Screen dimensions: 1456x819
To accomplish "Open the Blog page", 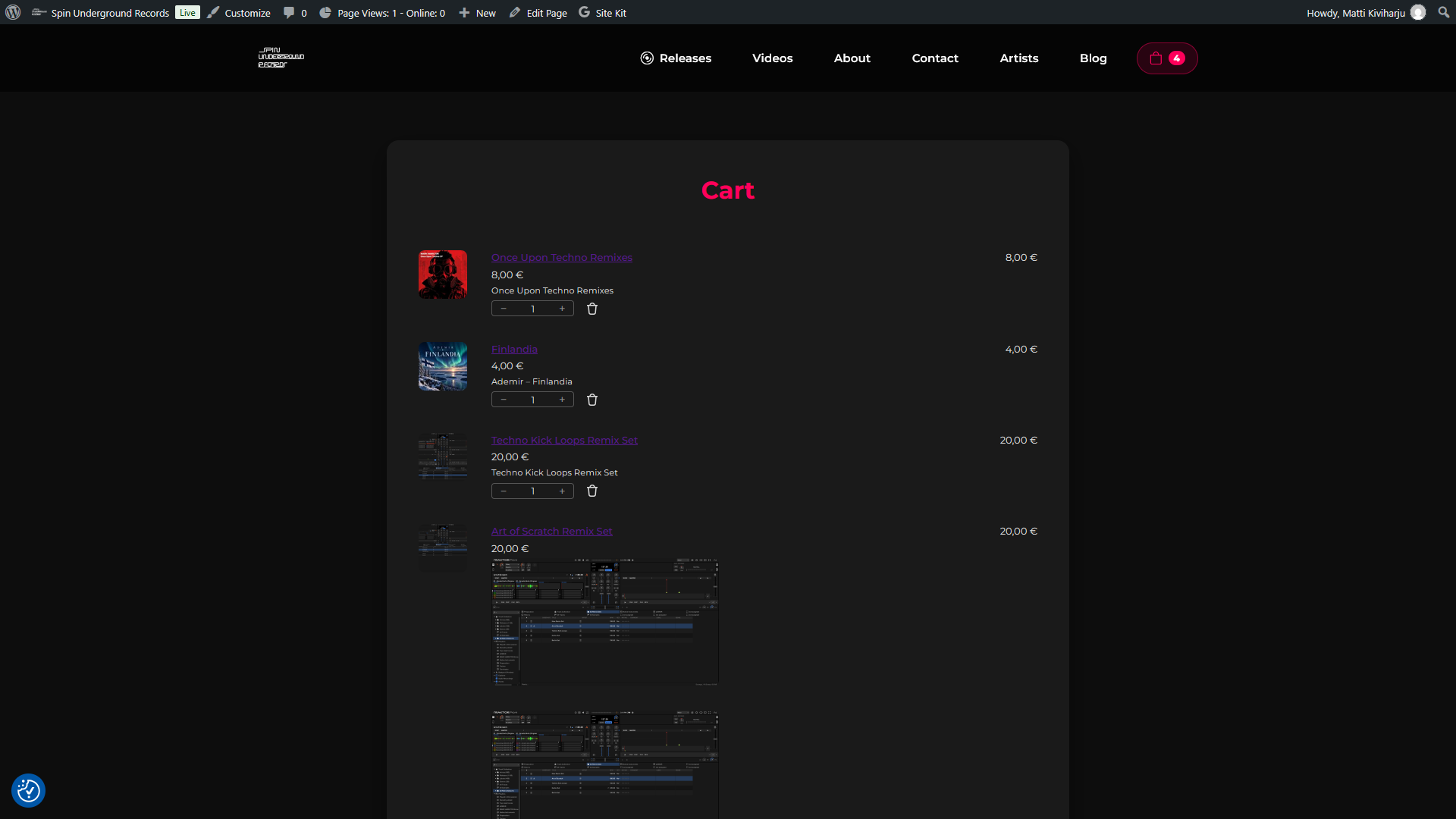I will 1094,58.
